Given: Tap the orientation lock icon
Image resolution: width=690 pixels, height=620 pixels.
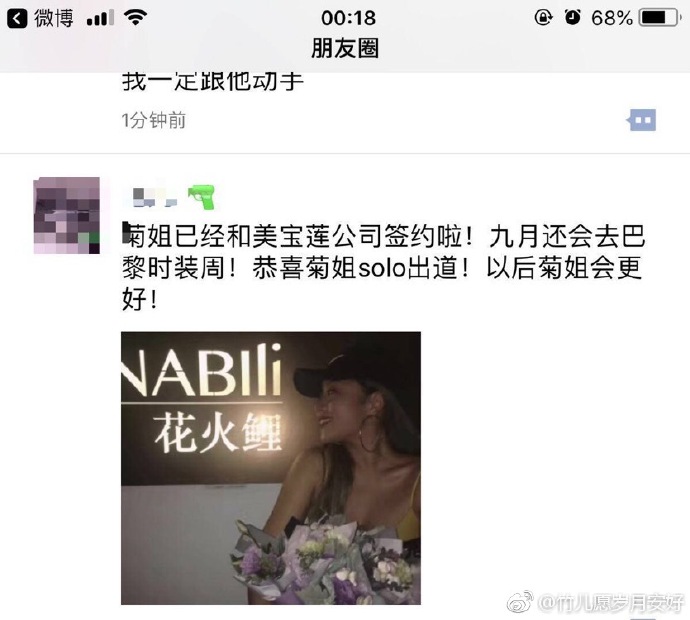Looking at the screenshot, I should point(543,18).
